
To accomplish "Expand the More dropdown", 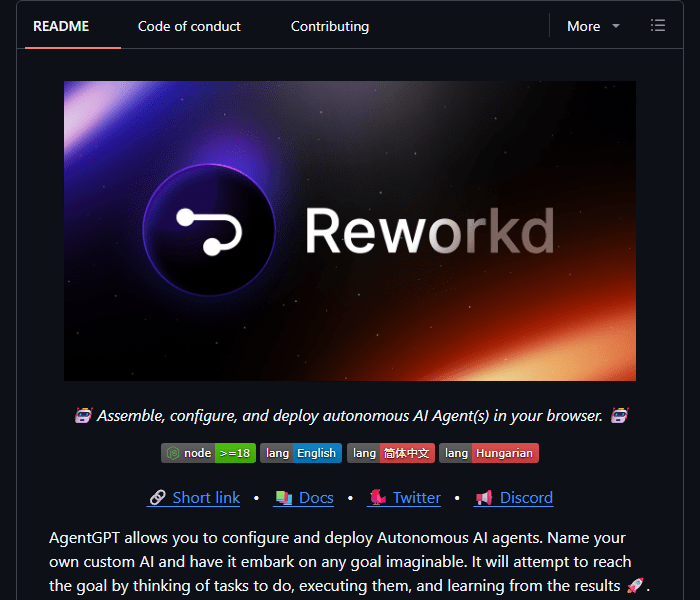I will point(593,26).
